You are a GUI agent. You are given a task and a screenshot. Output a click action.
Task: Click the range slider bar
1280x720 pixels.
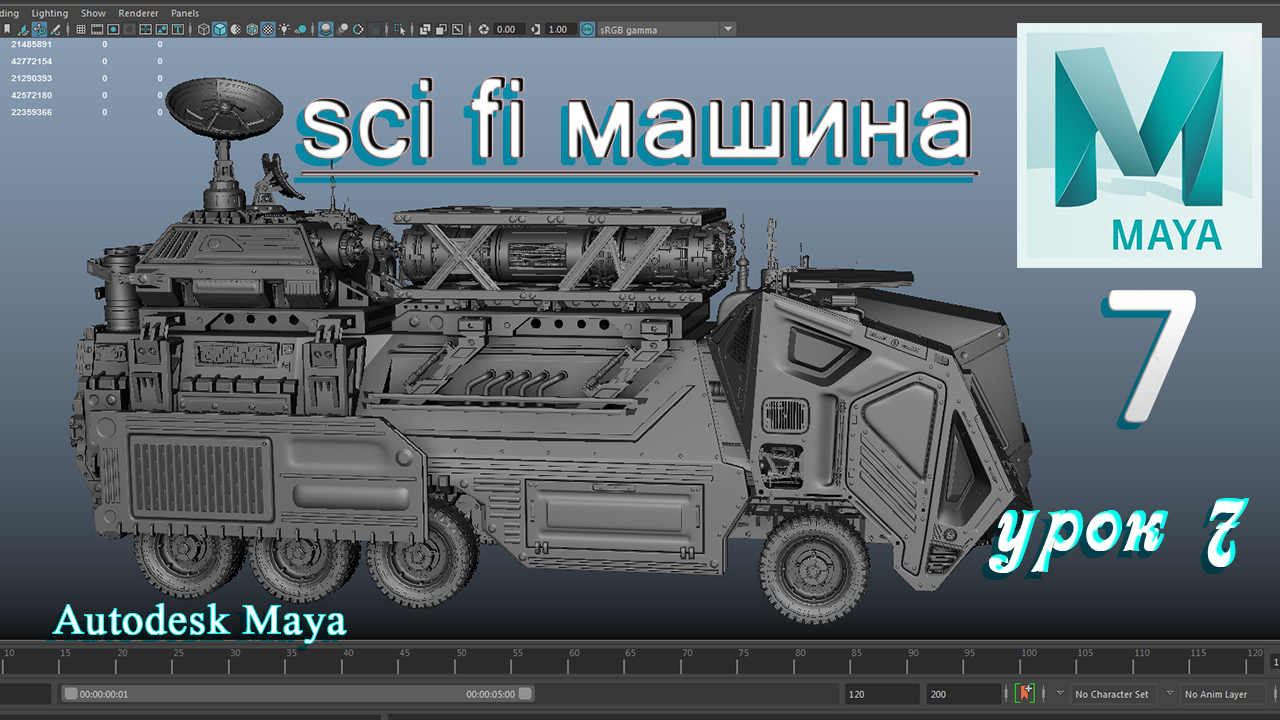click(298, 693)
